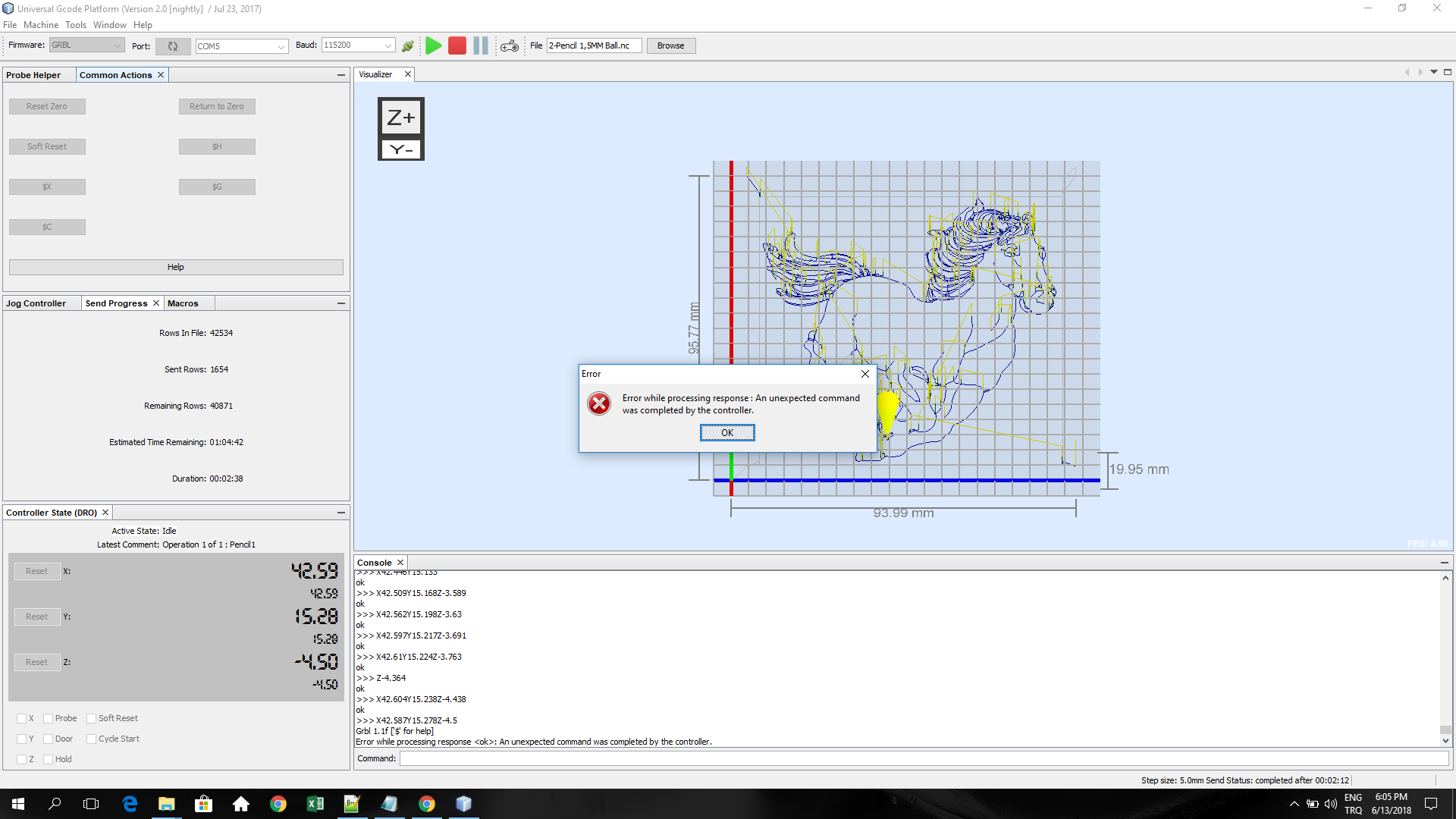Viewport: 1456px width, 819px height.
Task: Open Excel from taskbar
Action: point(315,804)
